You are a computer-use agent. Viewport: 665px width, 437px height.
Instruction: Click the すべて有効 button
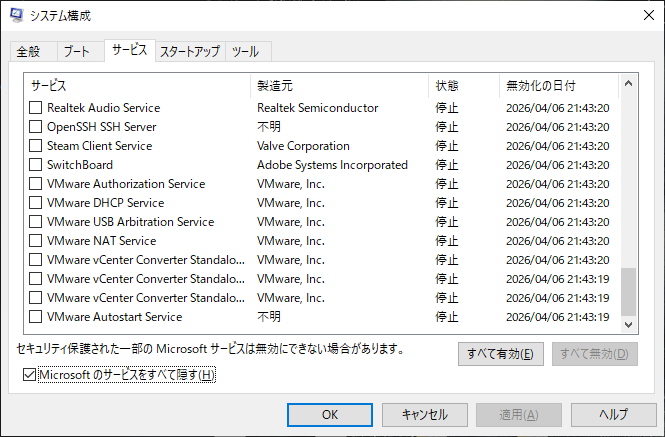(x=500, y=354)
